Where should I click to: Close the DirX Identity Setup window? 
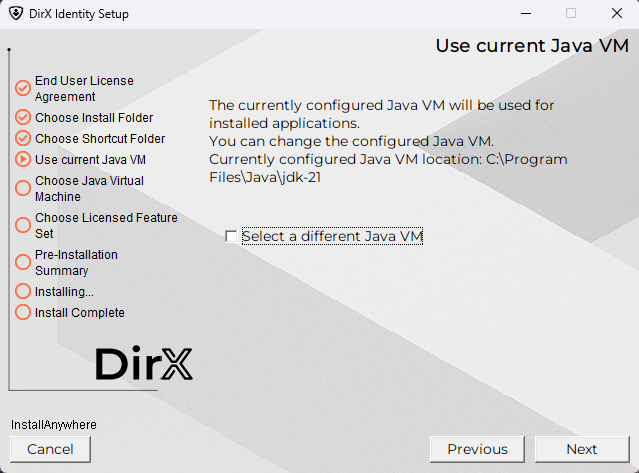[x=617, y=13]
